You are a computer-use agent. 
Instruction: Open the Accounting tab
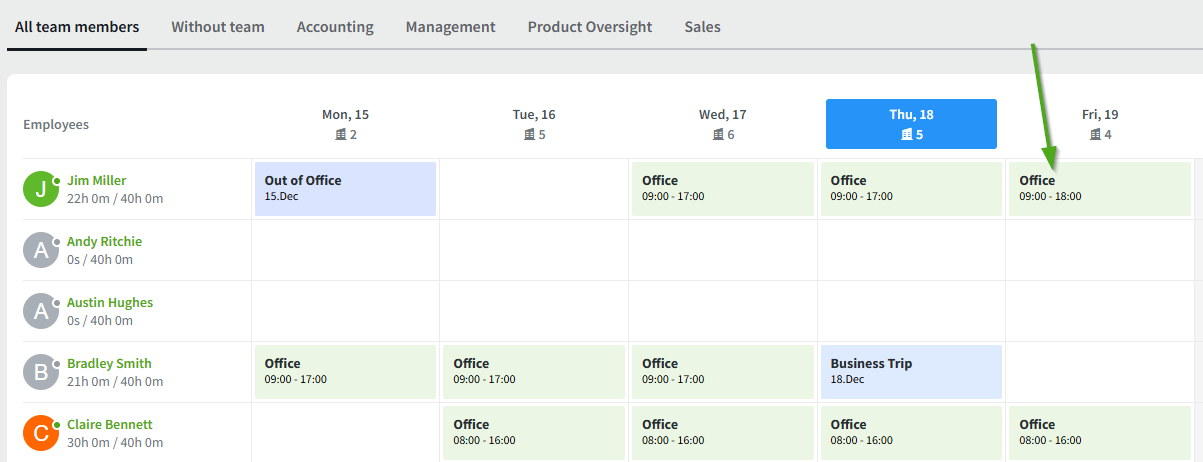[335, 27]
